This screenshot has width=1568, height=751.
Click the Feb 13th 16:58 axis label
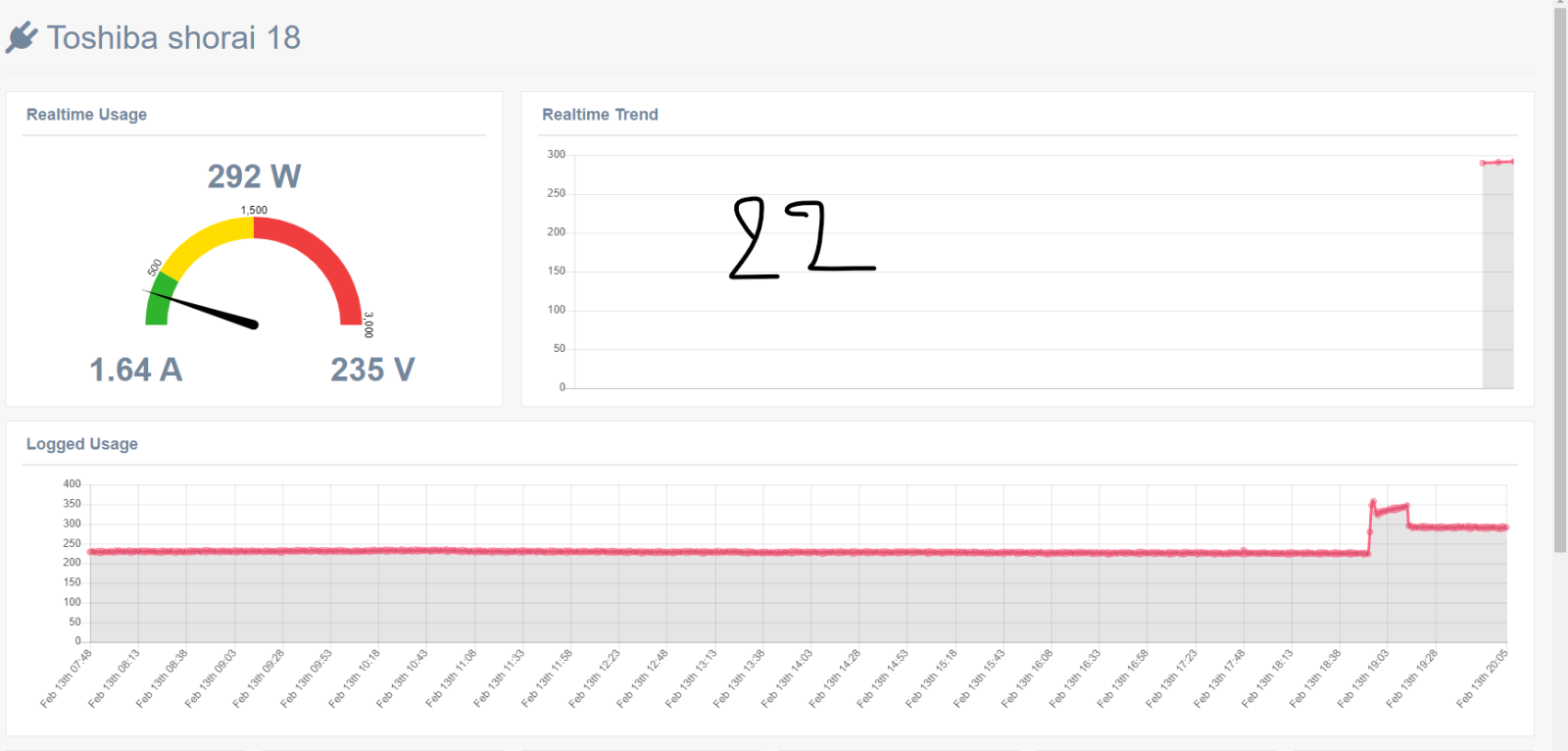pyautogui.click(x=1123, y=678)
